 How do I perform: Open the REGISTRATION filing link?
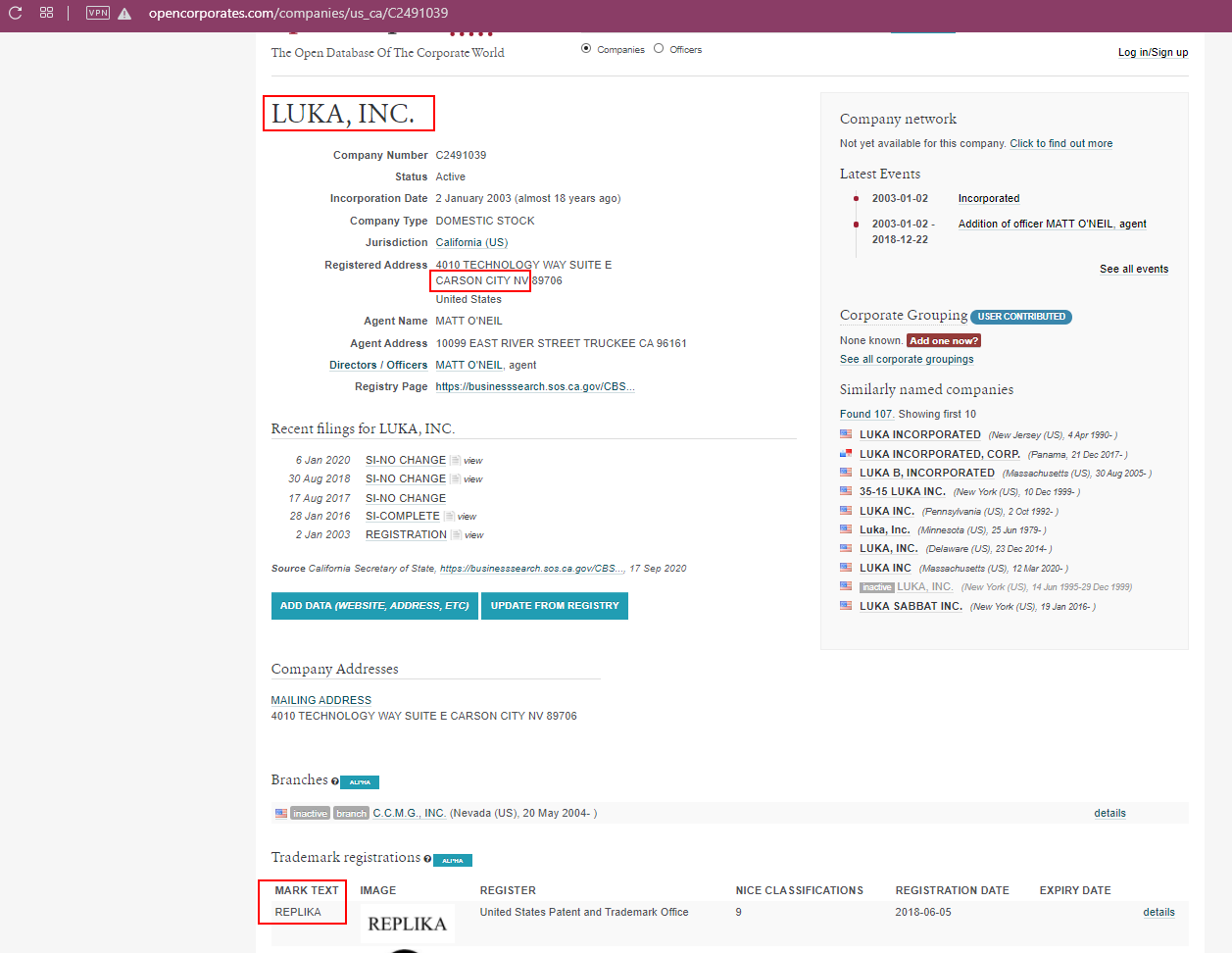[x=406, y=535]
